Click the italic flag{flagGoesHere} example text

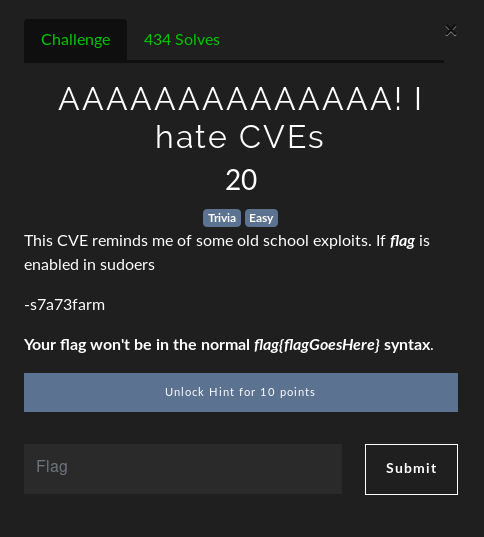point(317,345)
